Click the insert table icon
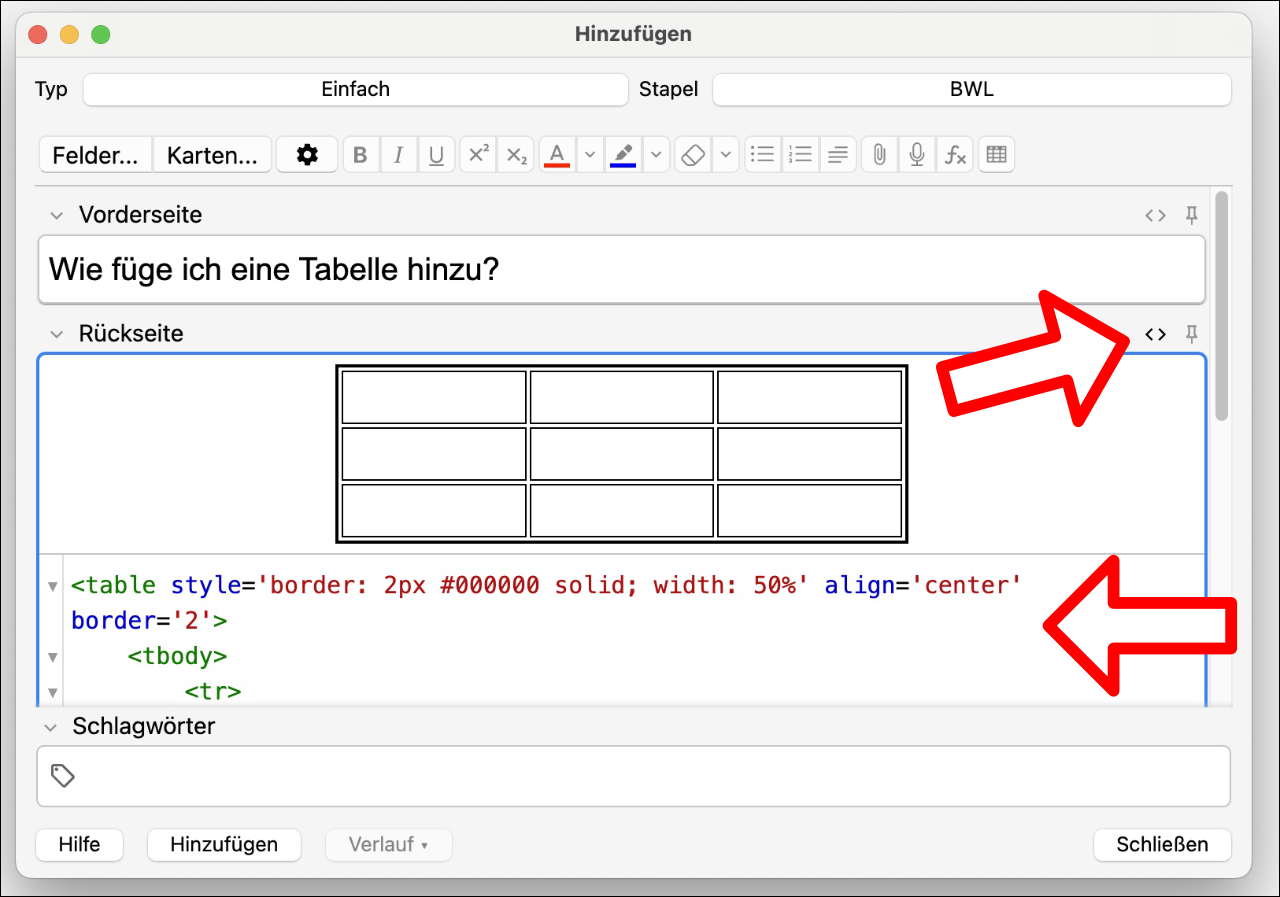 pyautogui.click(x=996, y=155)
